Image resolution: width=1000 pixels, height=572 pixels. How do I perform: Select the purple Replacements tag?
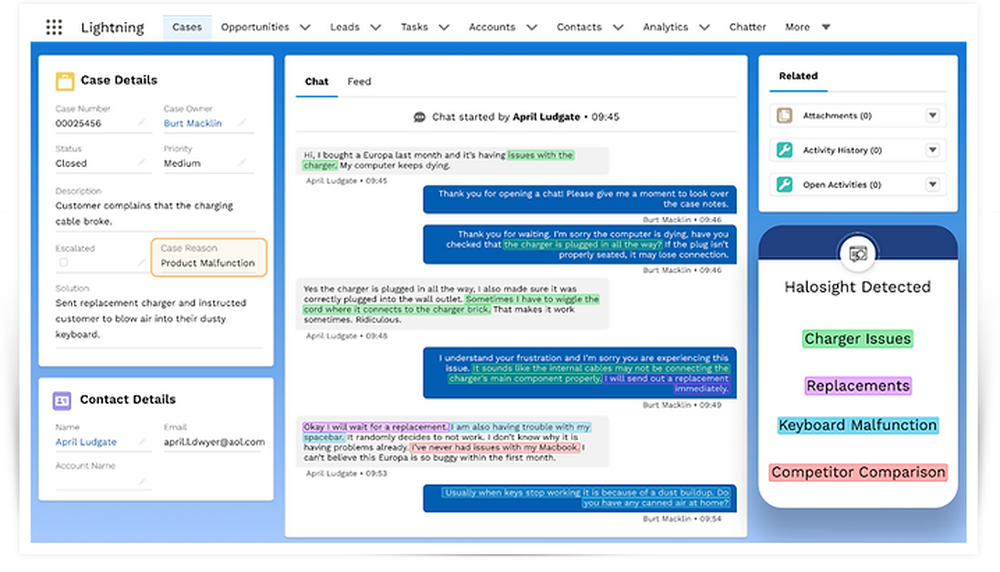click(x=858, y=386)
